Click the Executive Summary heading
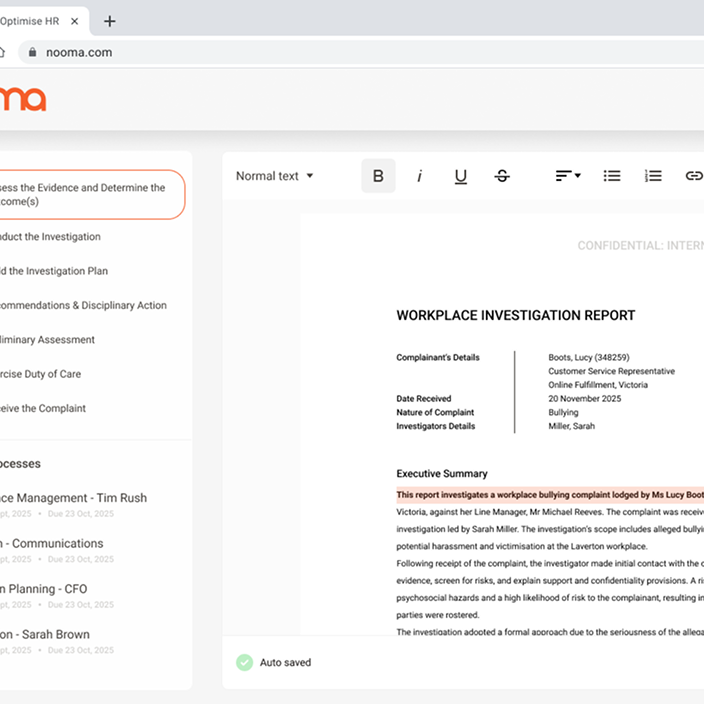 [442, 474]
